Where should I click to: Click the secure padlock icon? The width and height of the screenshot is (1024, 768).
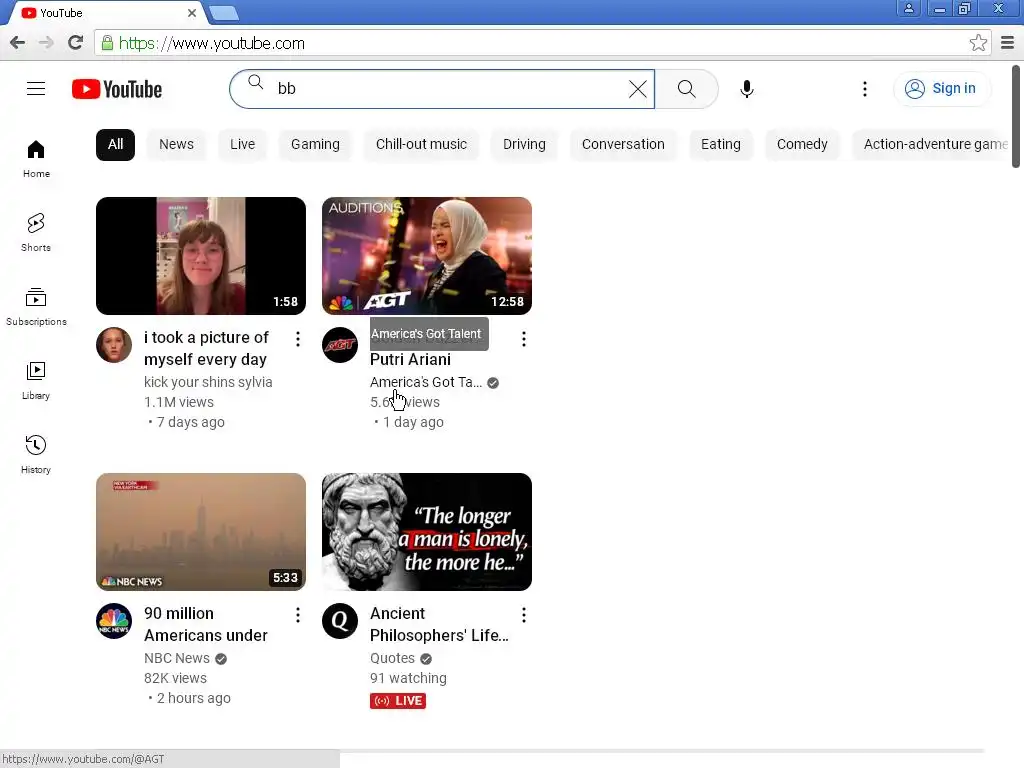coord(107,43)
